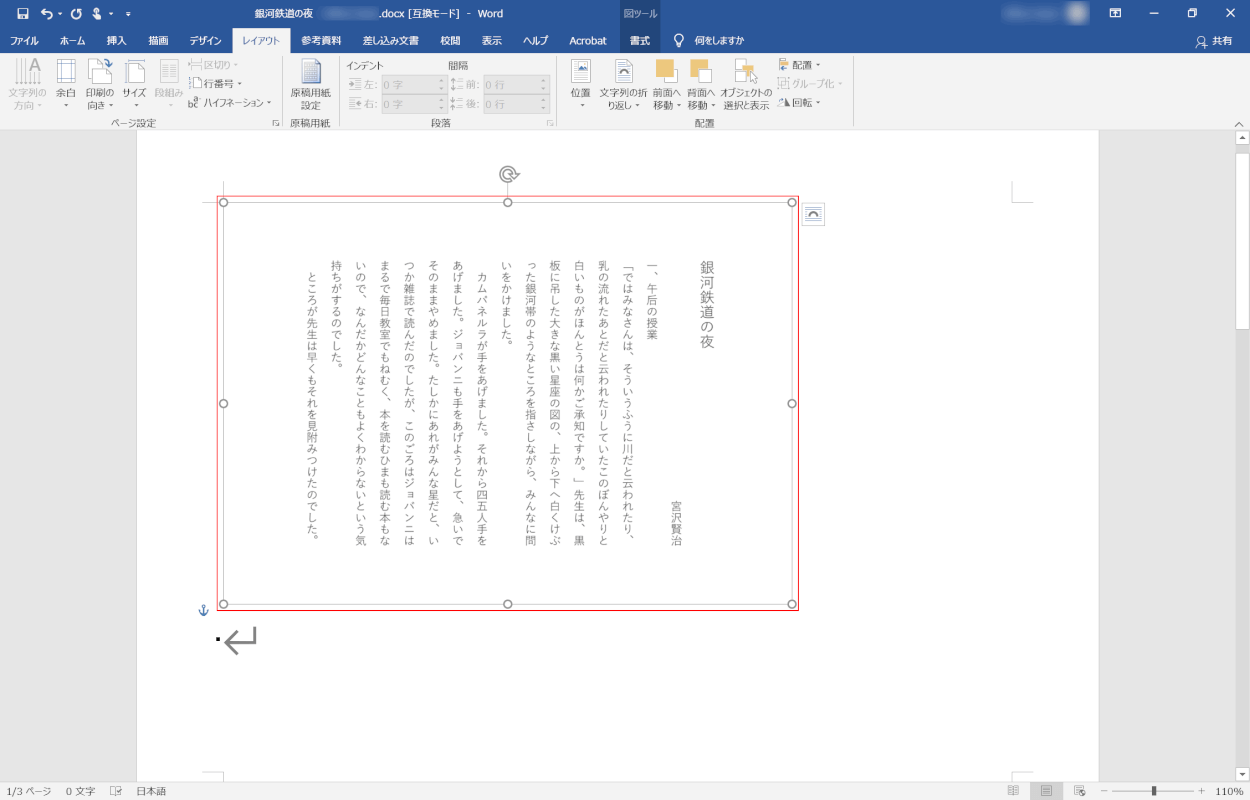Open 印刷の向き orientation menu
This screenshot has width=1250, height=800.
[100, 84]
